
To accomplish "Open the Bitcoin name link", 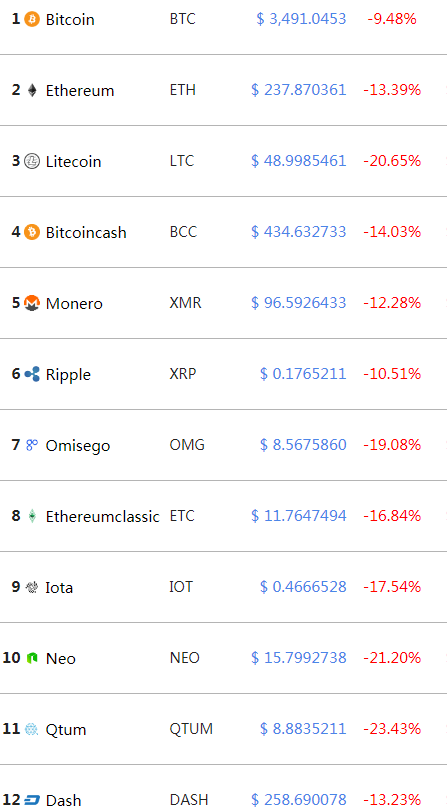I will click(70, 20).
